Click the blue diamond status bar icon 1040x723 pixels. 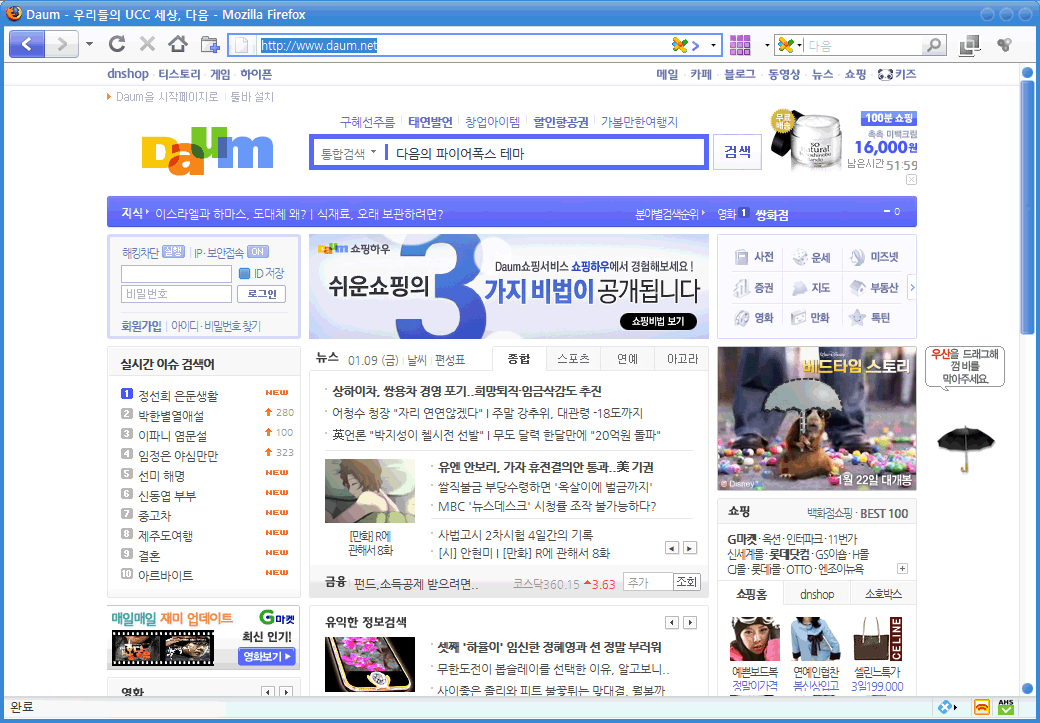pyautogui.click(x=946, y=707)
